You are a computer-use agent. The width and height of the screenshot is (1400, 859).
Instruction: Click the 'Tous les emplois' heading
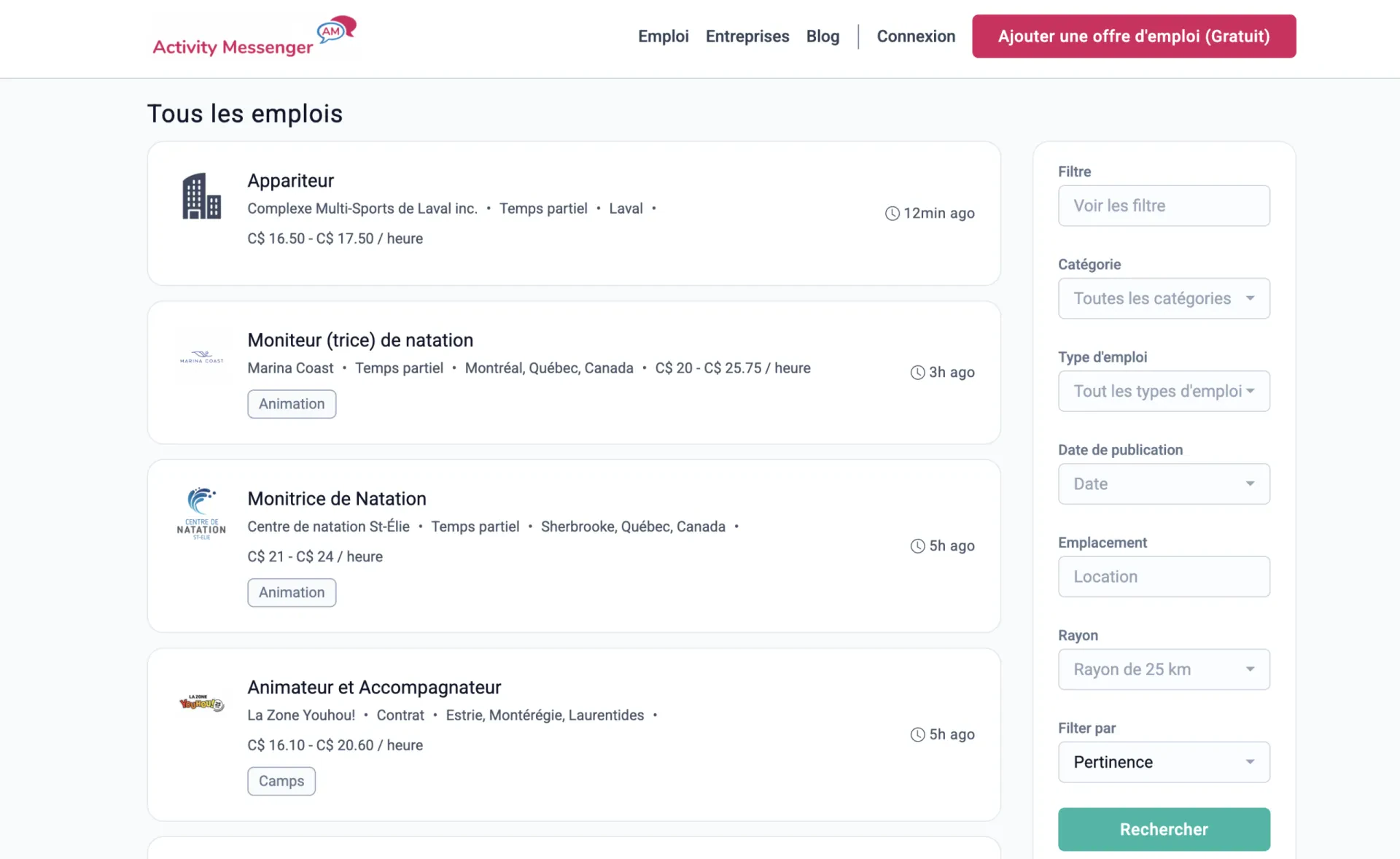pyautogui.click(x=245, y=114)
